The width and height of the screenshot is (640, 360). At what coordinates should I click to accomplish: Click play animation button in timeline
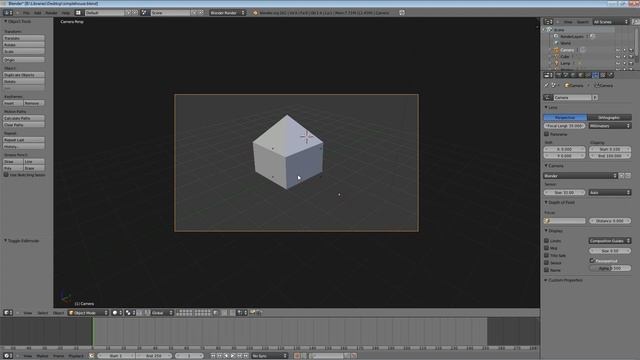click(x=233, y=356)
